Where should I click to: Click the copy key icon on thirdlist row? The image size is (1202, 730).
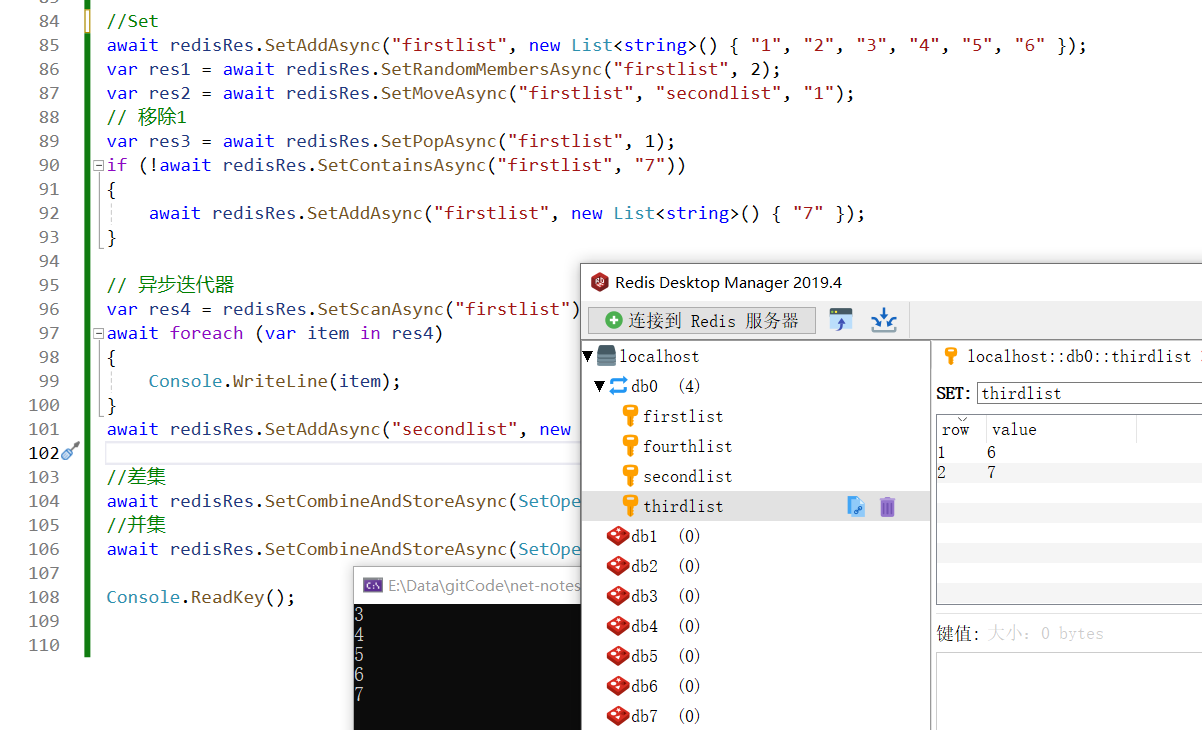pos(856,507)
